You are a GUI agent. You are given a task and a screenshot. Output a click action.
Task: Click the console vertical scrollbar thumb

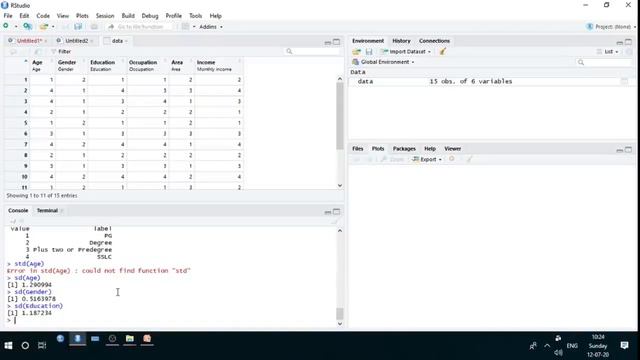(x=340, y=313)
